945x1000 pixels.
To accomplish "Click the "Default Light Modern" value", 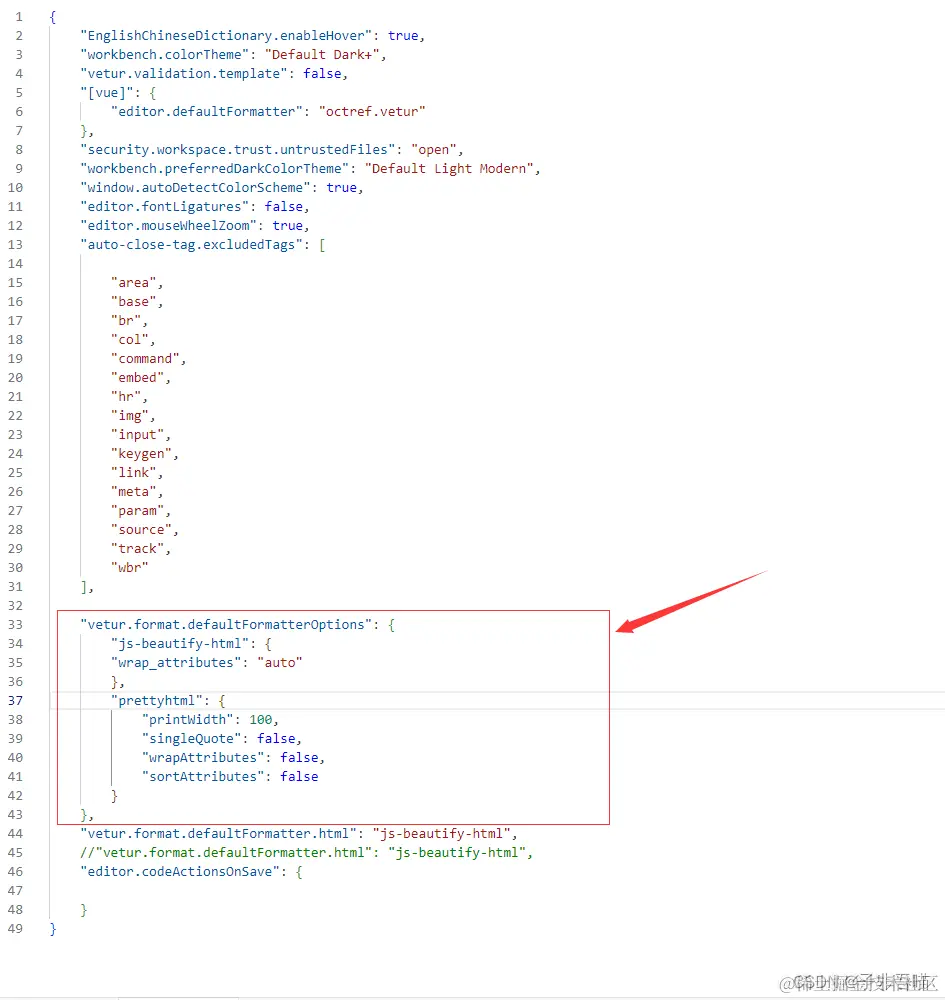I will 449,169.
